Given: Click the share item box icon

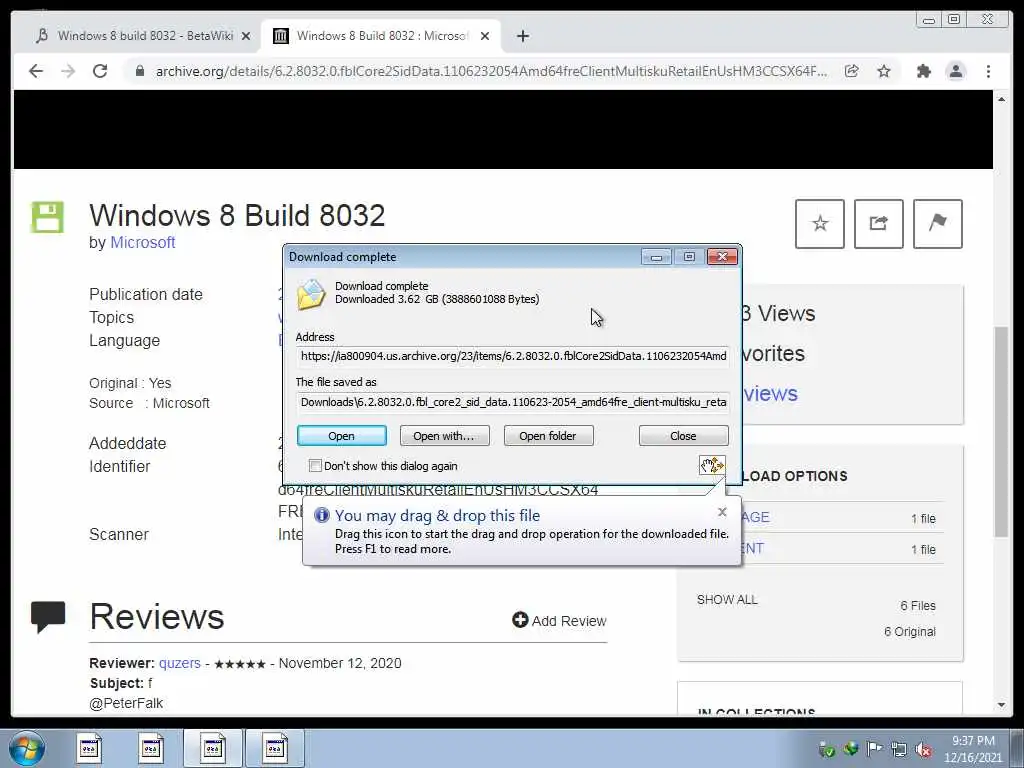Looking at the screenshot, I should point(878,224).
